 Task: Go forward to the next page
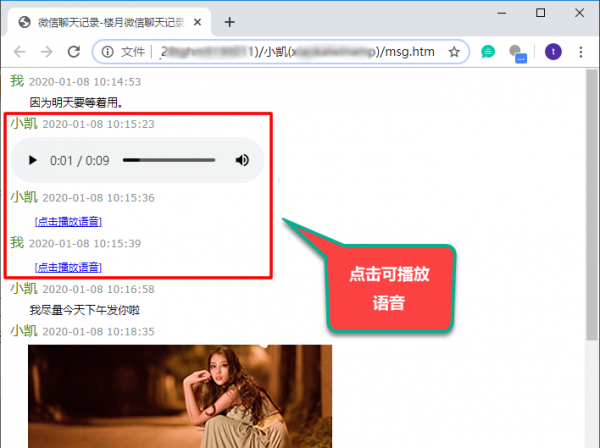(46, 52)
